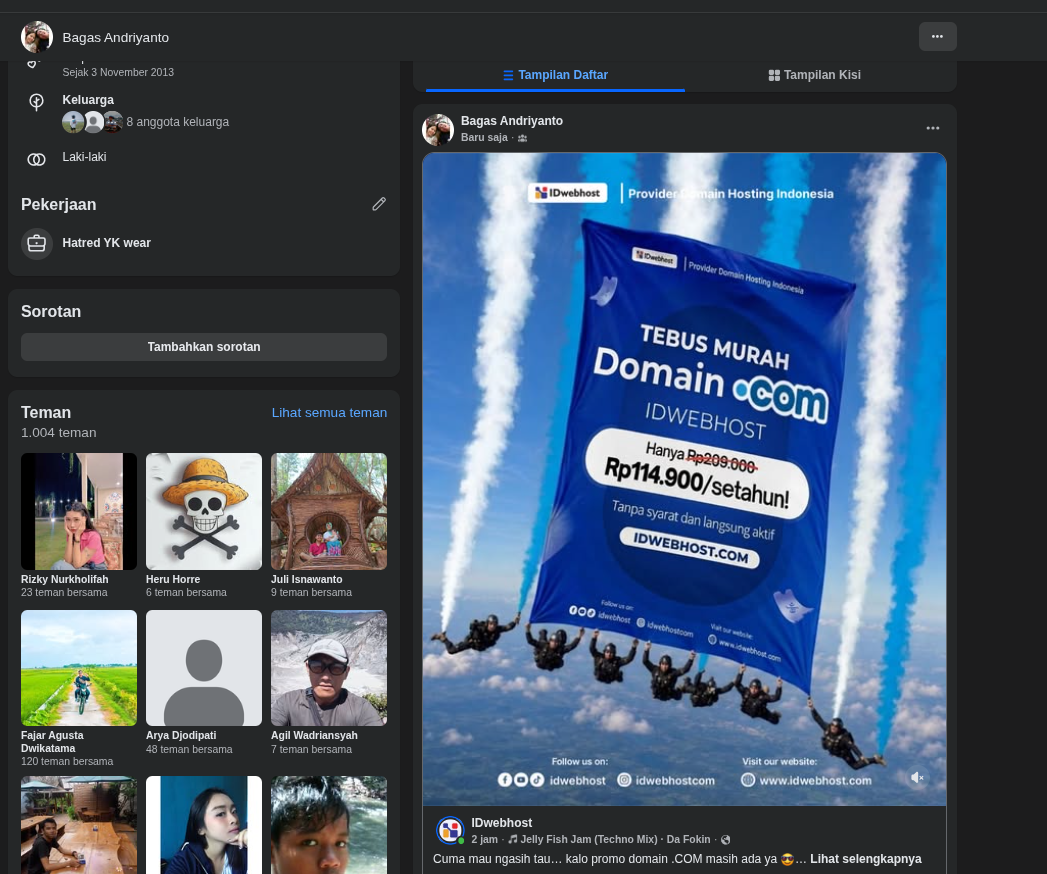This screenshot has height=874, width=1047.
Task: Unmute the video with speaker icon
Action: (917, 777)
